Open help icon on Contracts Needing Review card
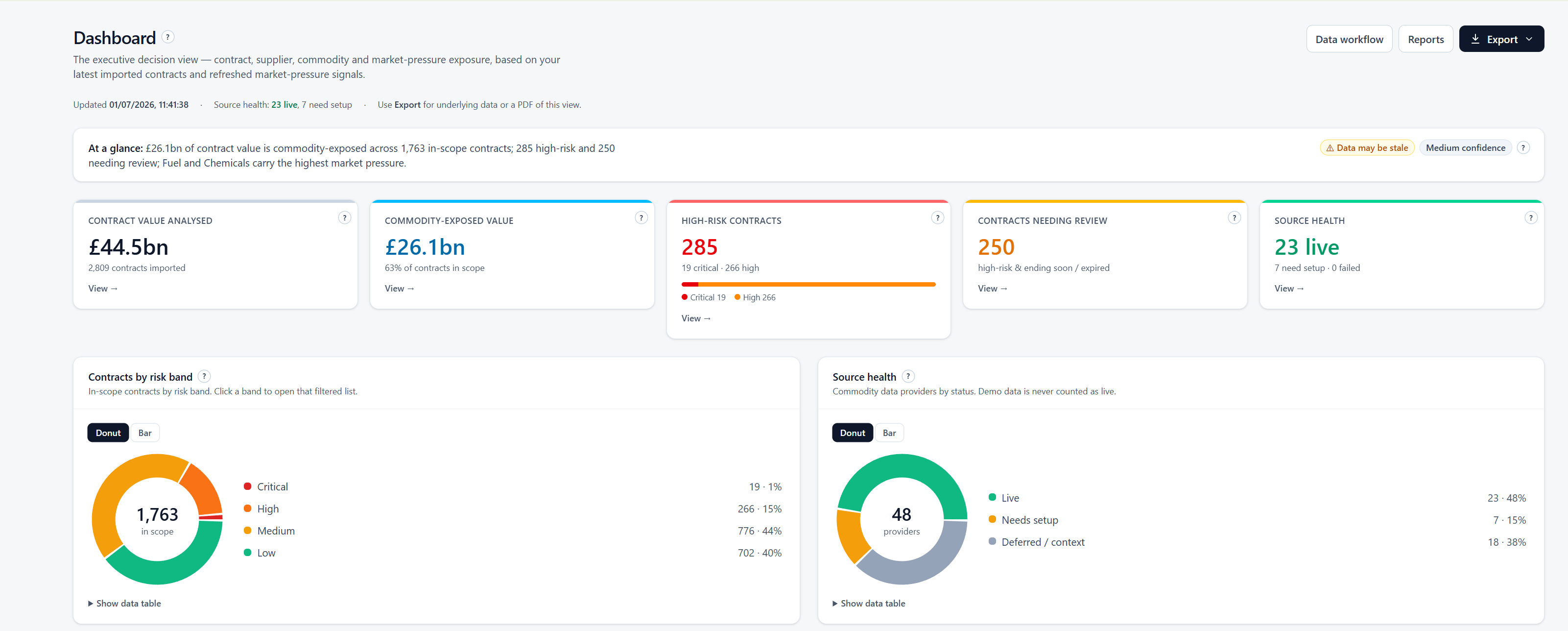Viewport: 1568px width, 631px height. click(1234, 218)
